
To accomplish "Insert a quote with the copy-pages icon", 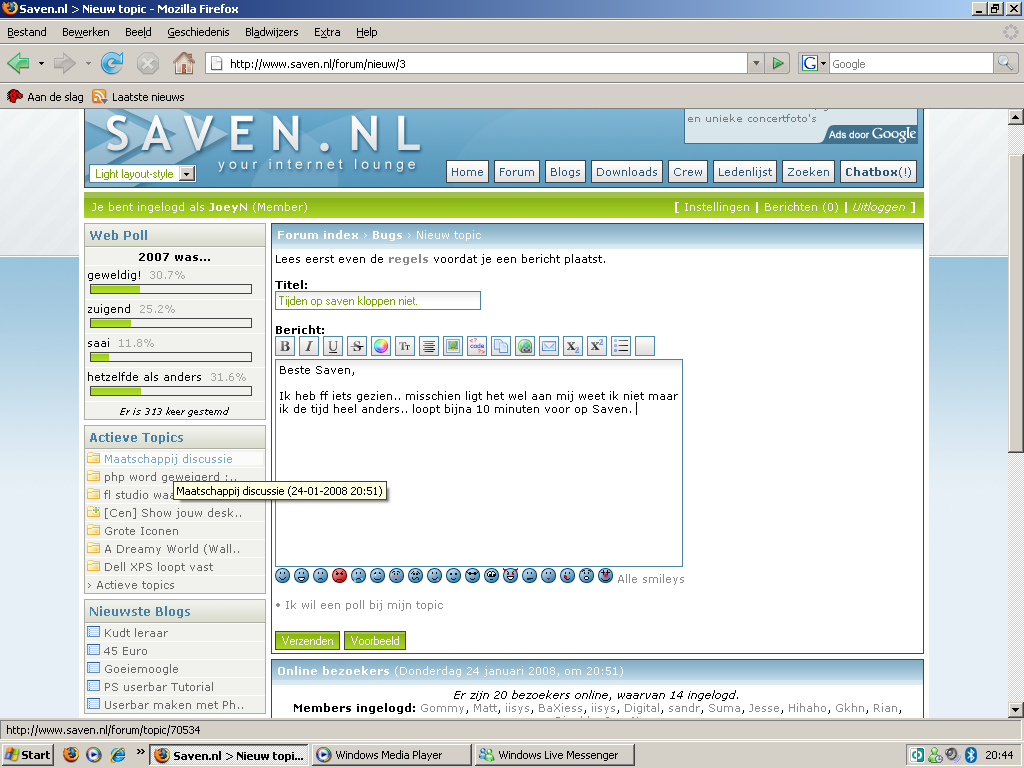I will tap(501, 346).
